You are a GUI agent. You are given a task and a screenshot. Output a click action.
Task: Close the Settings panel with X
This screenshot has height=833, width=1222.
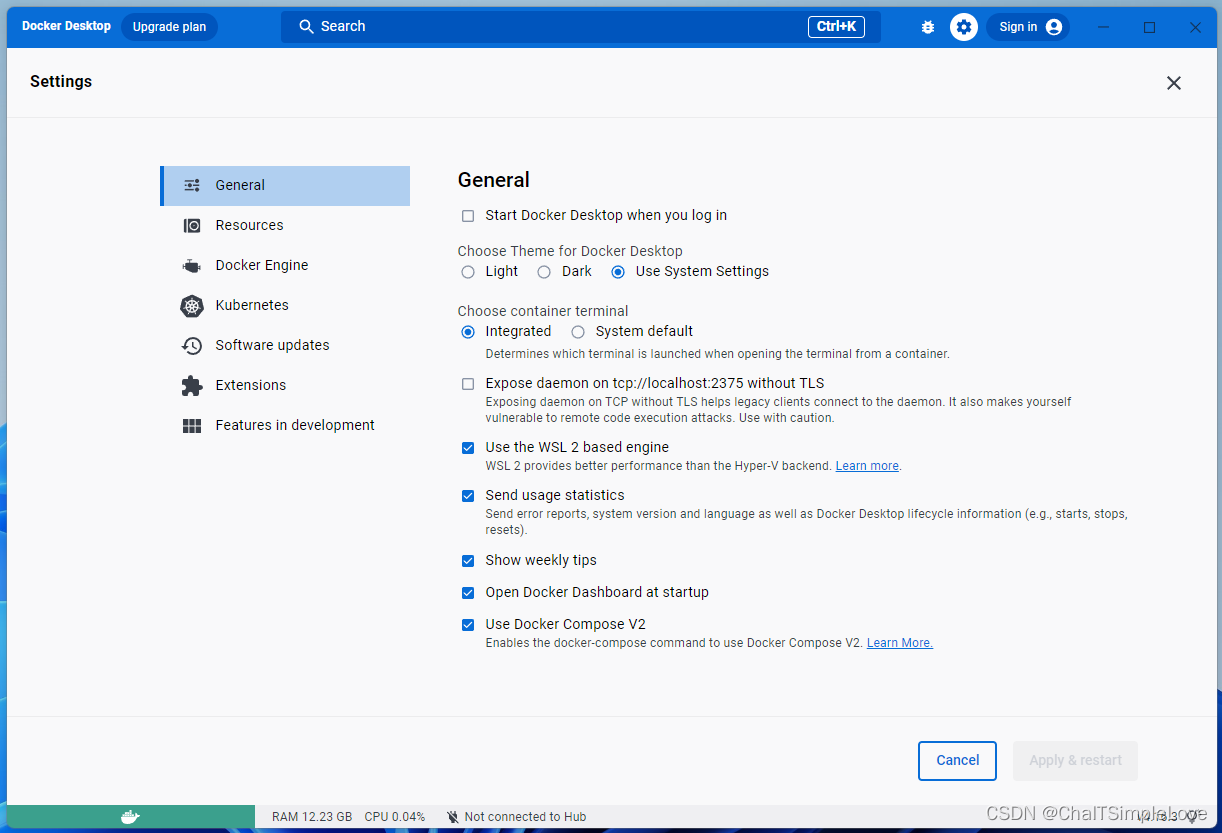[1174, 83]
